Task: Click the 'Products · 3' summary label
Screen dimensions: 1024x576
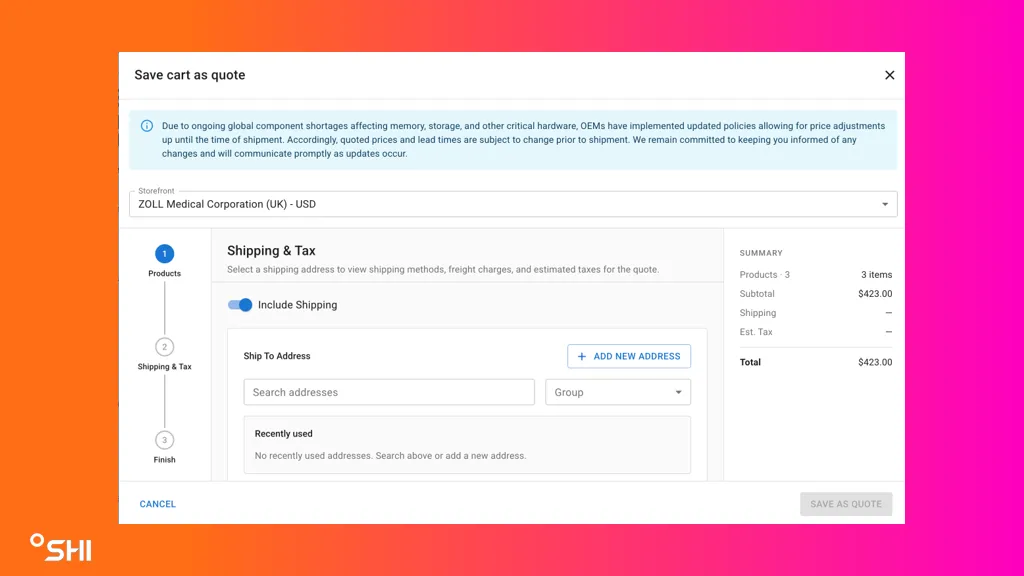Action: [x=765, y=275]
